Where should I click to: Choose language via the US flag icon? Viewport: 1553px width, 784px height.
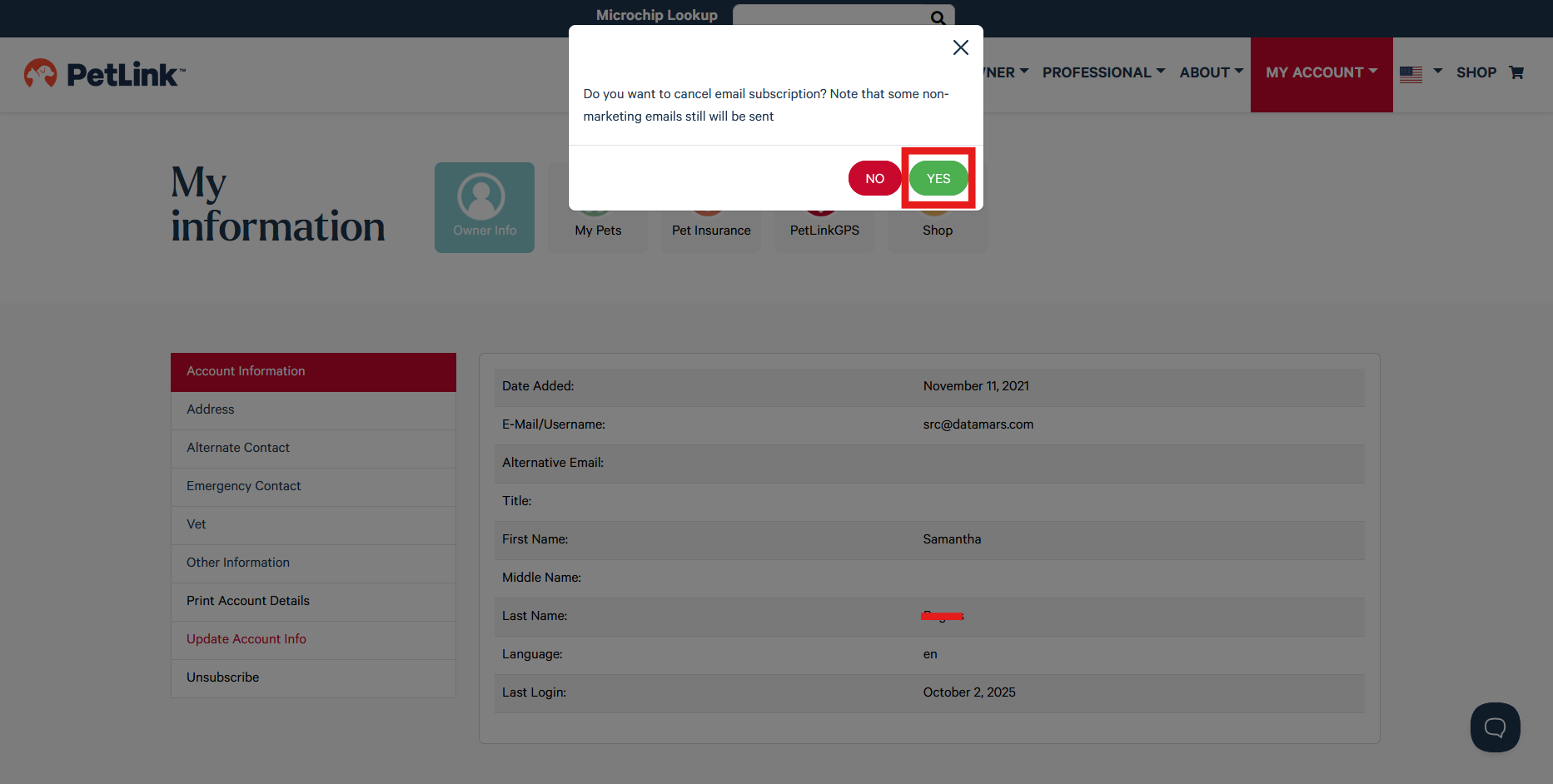point(1411,74)
